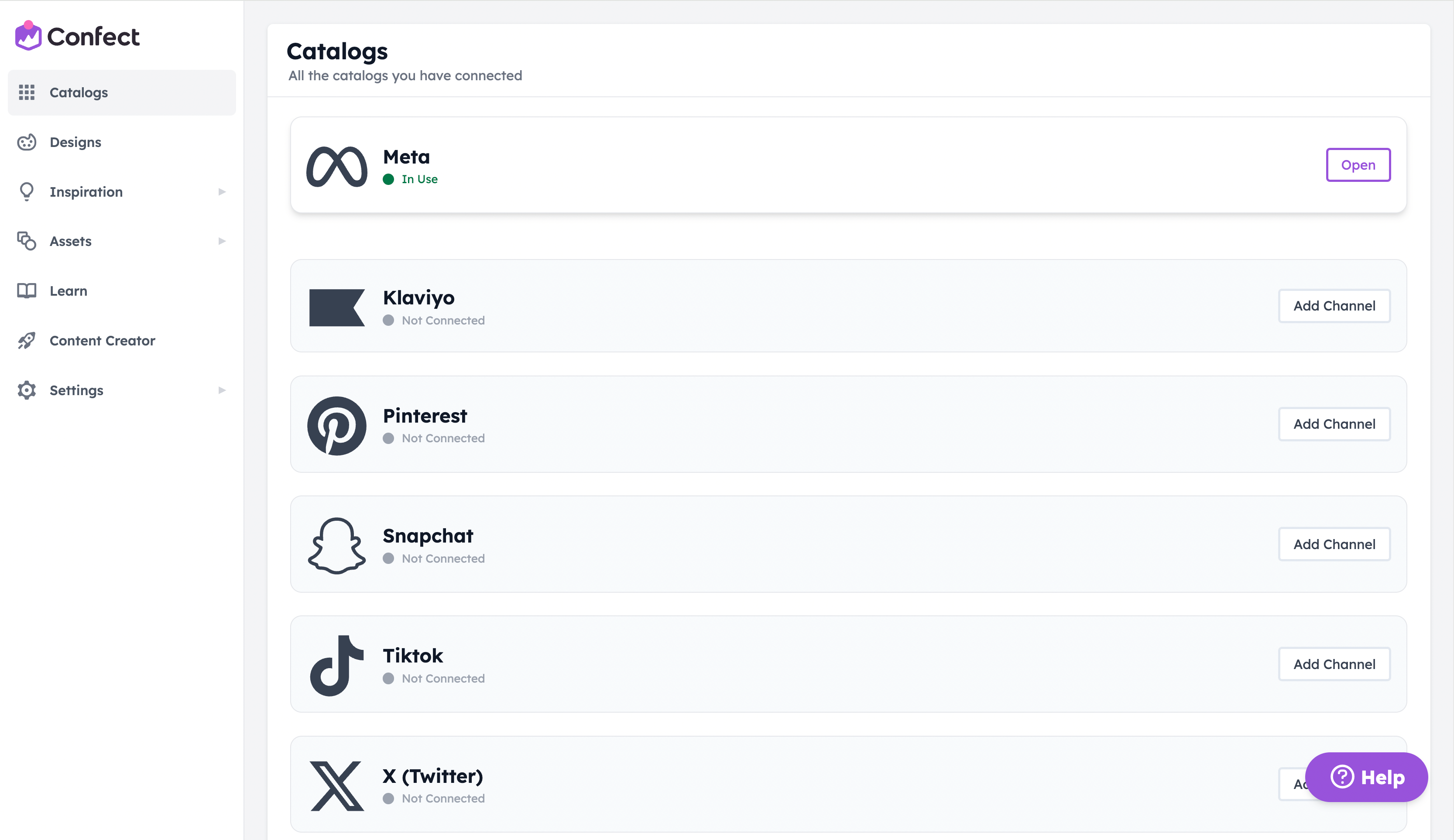
Task: Open Settings via the gear icon
Action: 27,390
